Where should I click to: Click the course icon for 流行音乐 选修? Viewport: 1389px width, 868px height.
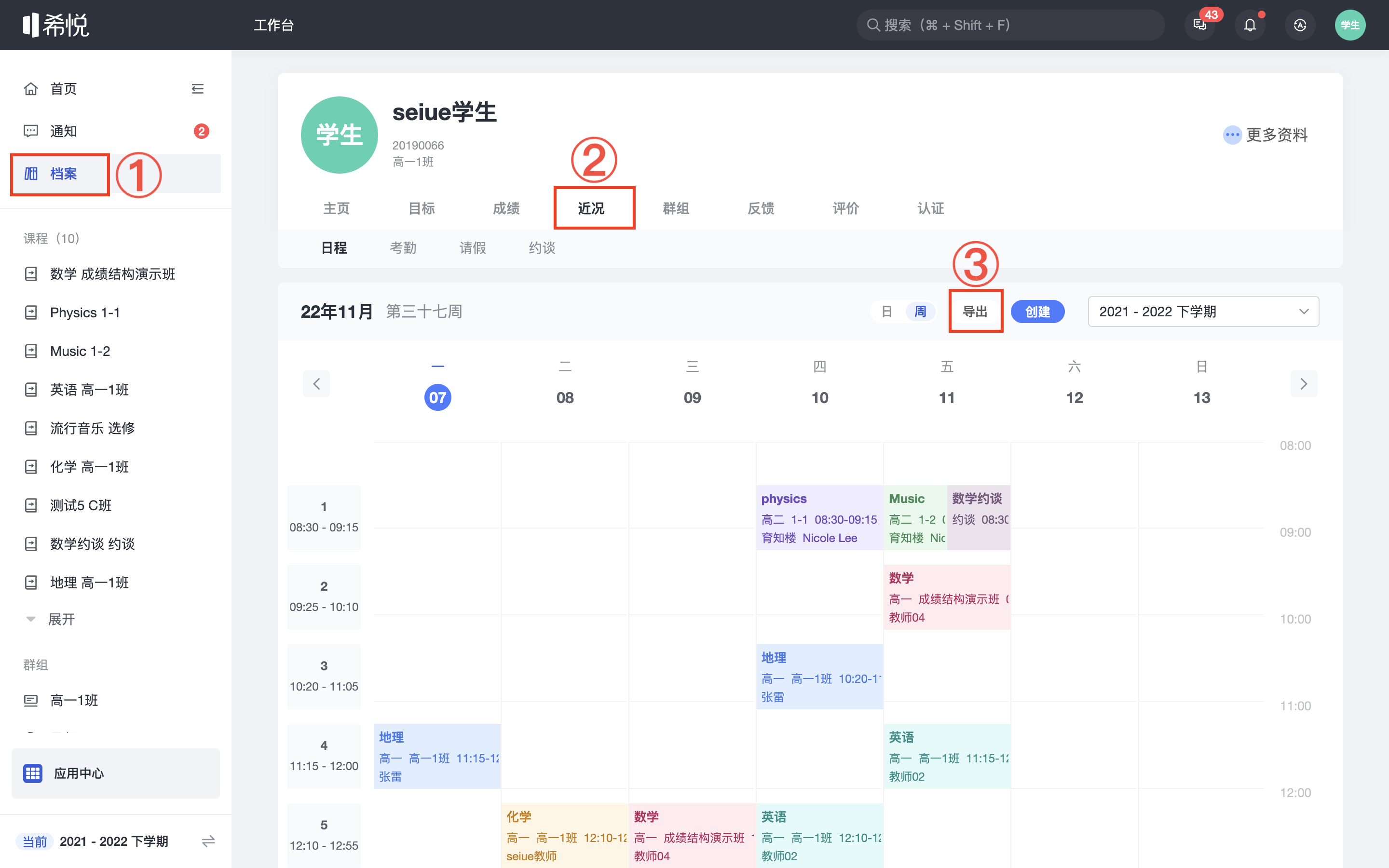pos(31,428)
